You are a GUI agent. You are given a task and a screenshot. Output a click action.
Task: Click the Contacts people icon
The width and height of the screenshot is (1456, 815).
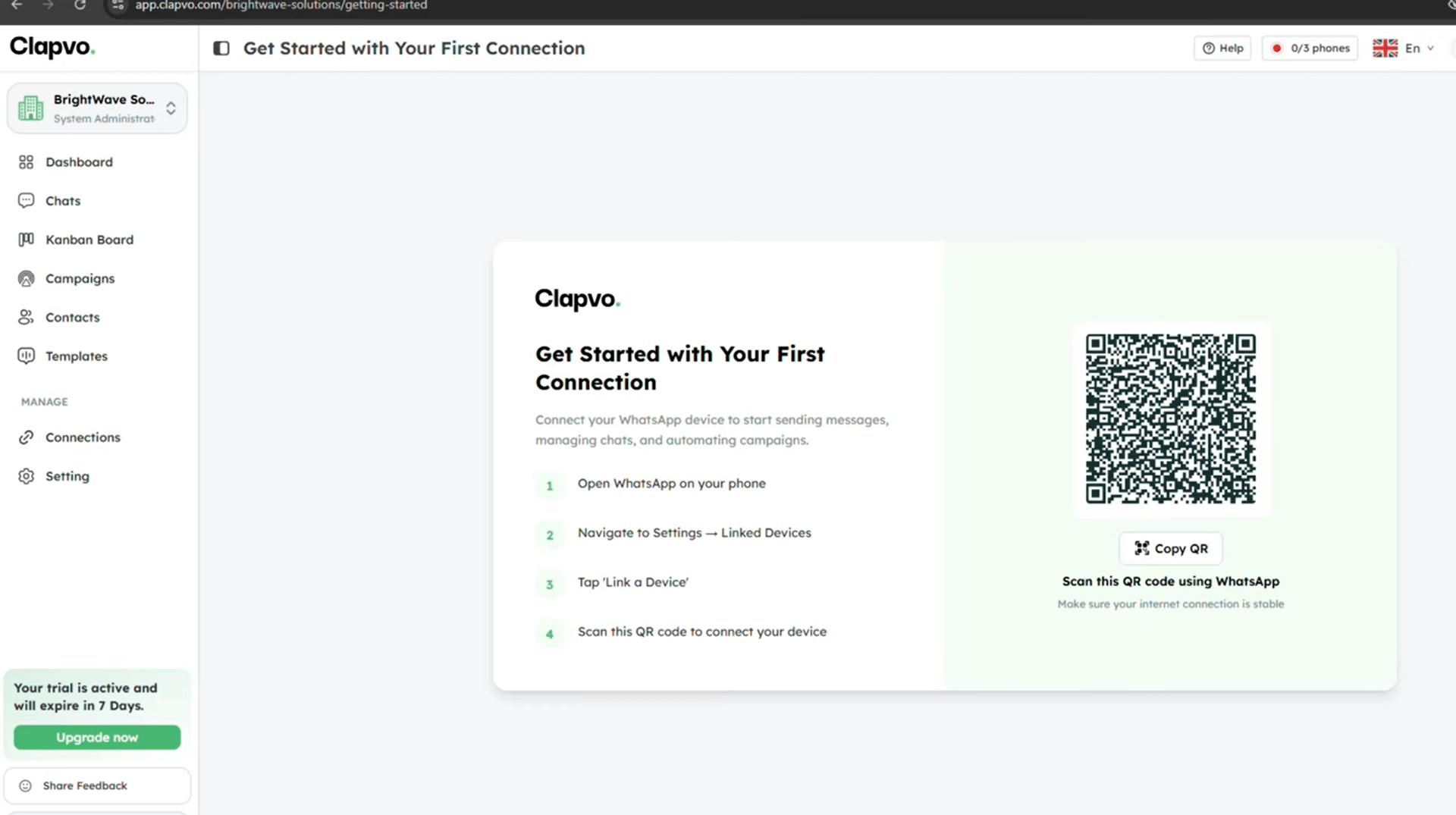tap(27, 317)
